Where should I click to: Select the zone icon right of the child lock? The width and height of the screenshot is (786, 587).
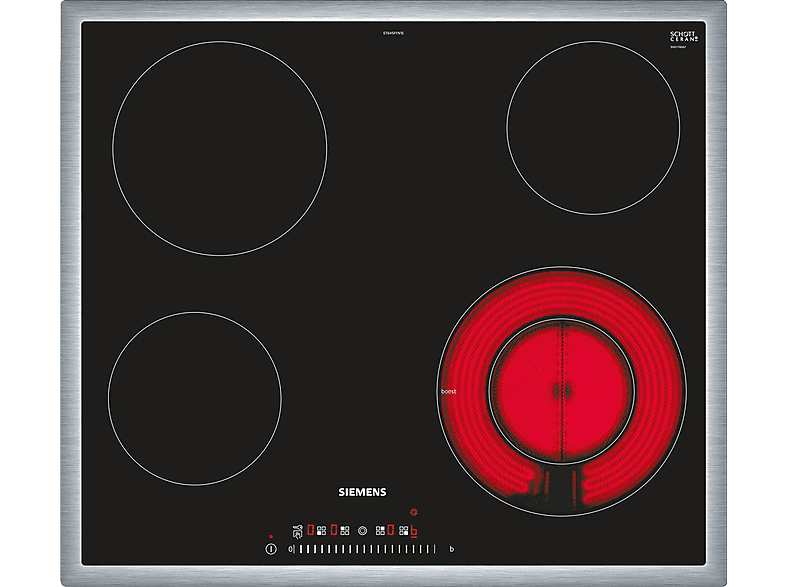point(321,531)
